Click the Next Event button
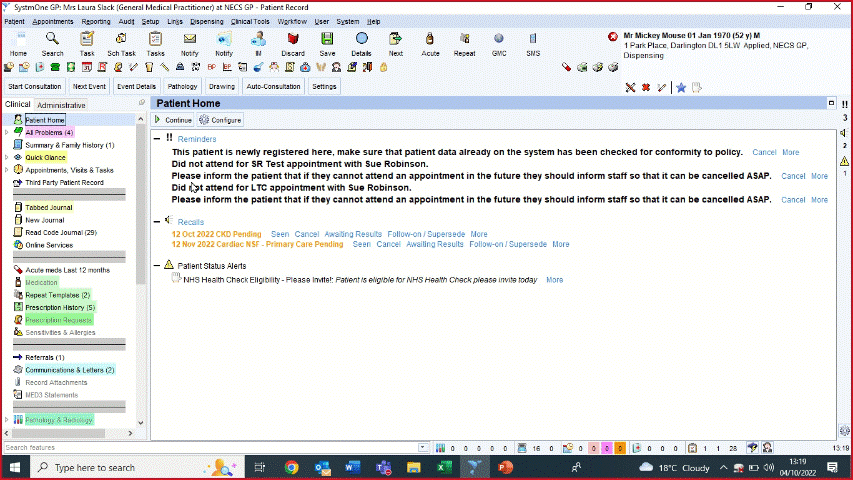The width and height of the screenshot is (853, 480). point(89,87)
